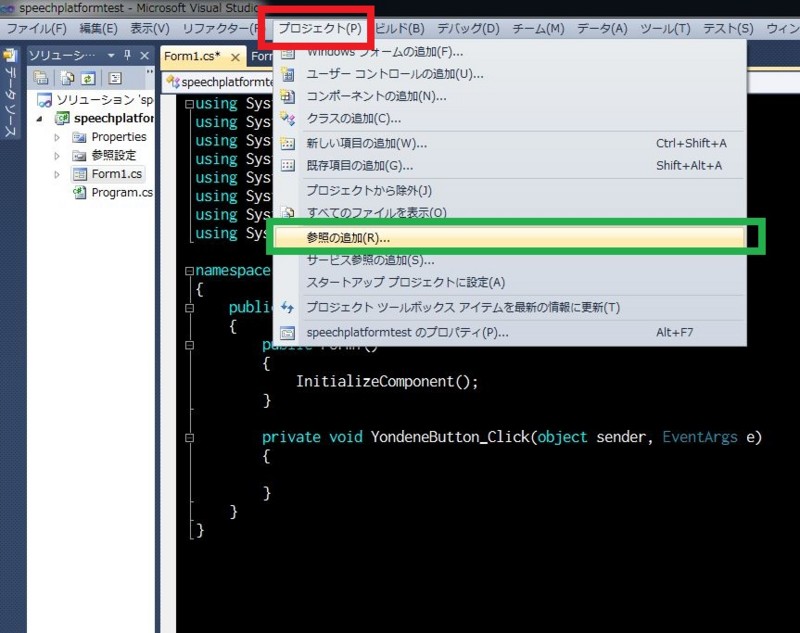Expand the Properties node
The image size is (800, 633).
pyautogui.click(x=57, y=137)
